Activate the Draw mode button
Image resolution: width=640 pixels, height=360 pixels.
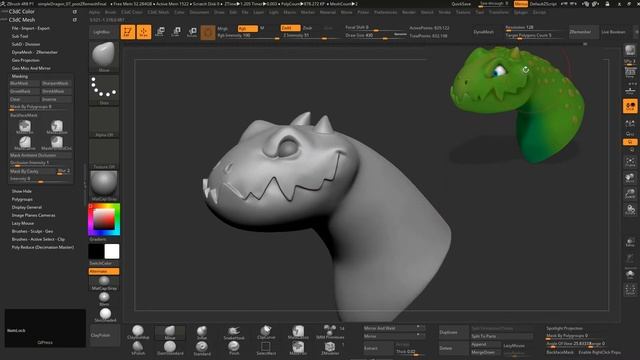[144, 32]
